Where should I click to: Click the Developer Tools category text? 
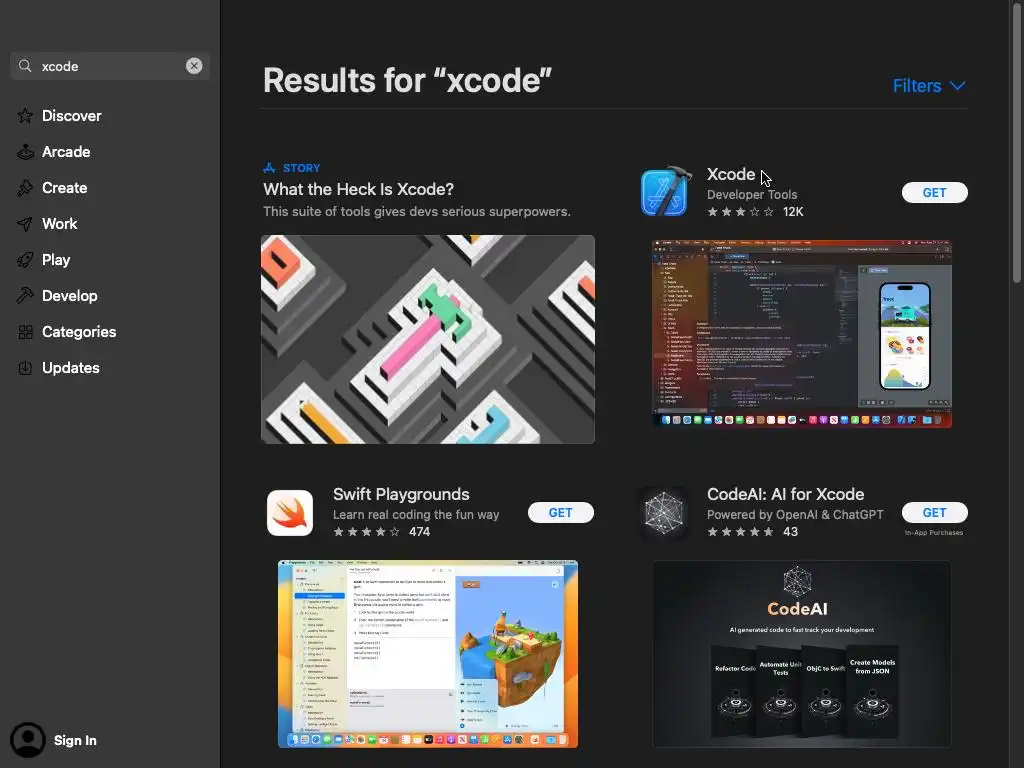tap(752, 195)
